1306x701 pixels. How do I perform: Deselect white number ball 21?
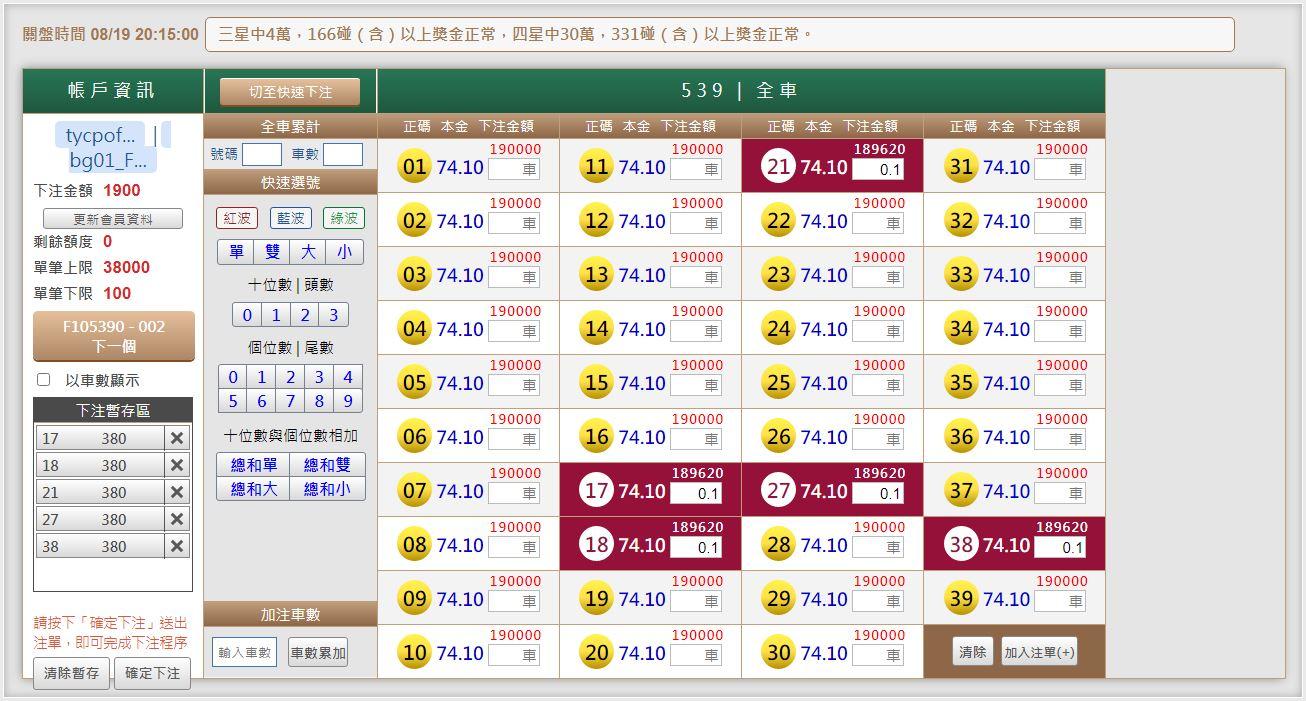778,167
